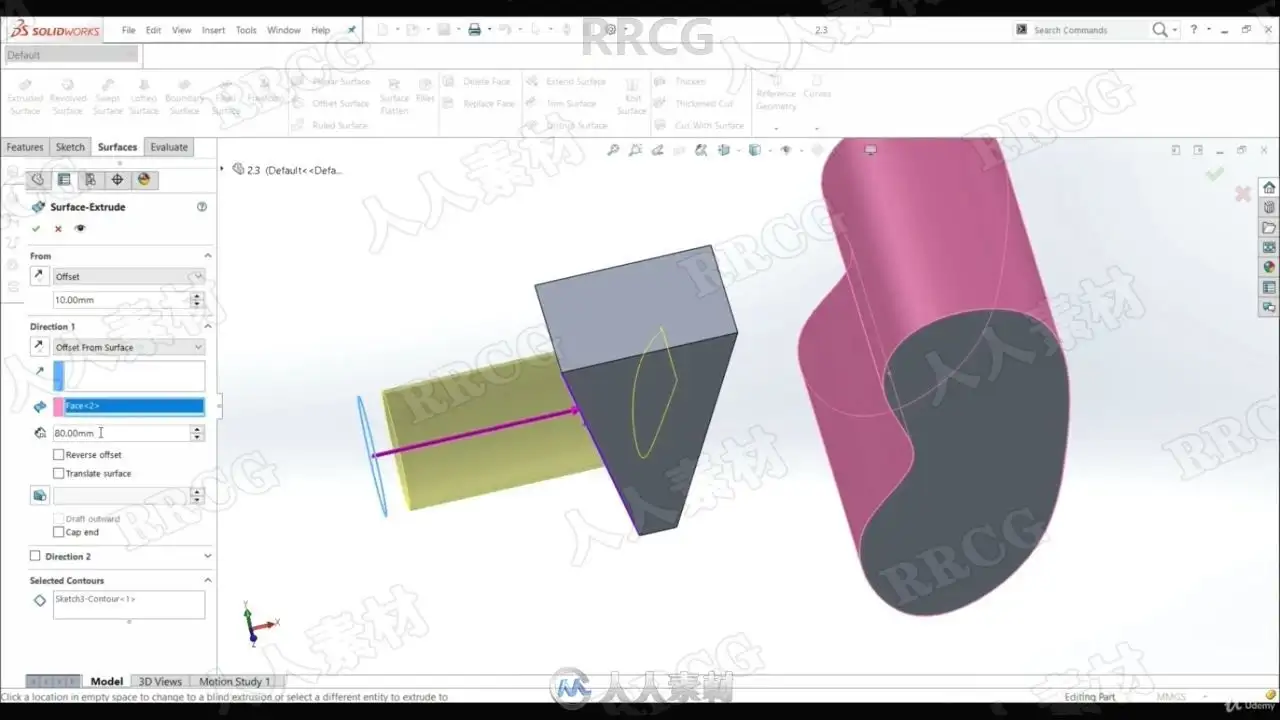Open Design Library icon in task pane
This screenshot has height=720, width=1280.
click(x=1269, y=208)
